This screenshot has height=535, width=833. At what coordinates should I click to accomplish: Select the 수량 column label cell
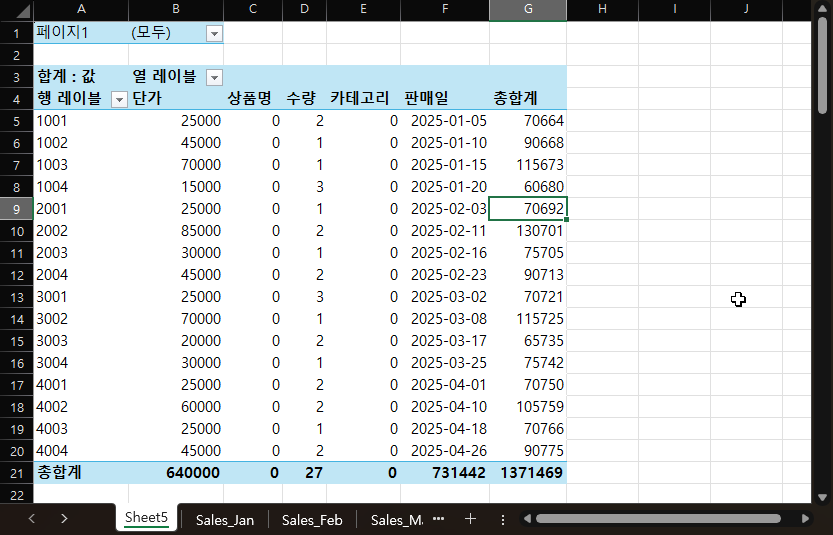coord(304,99)
